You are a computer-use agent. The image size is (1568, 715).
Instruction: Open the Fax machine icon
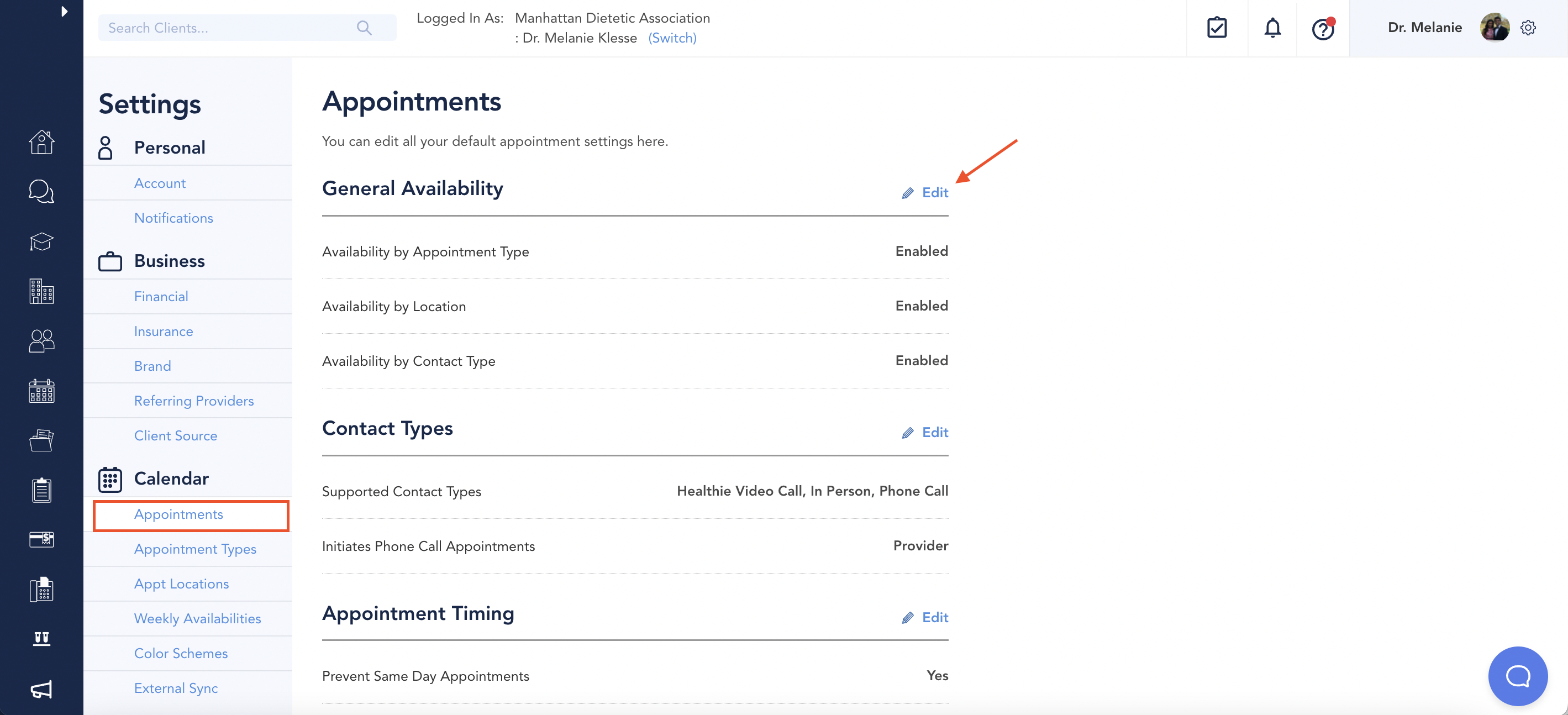41,589
